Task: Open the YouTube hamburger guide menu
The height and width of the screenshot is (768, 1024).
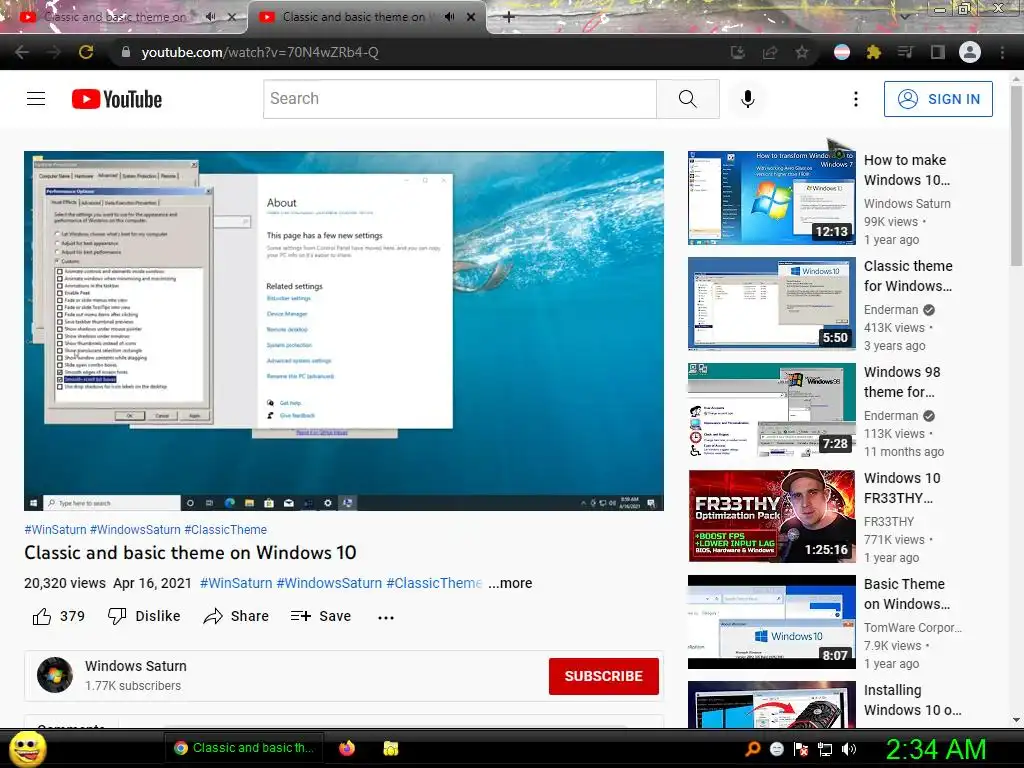Action: click(36, 99)
